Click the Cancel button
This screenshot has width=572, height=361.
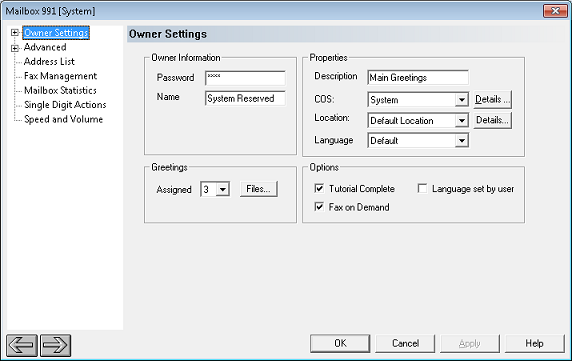click(405, 343)
